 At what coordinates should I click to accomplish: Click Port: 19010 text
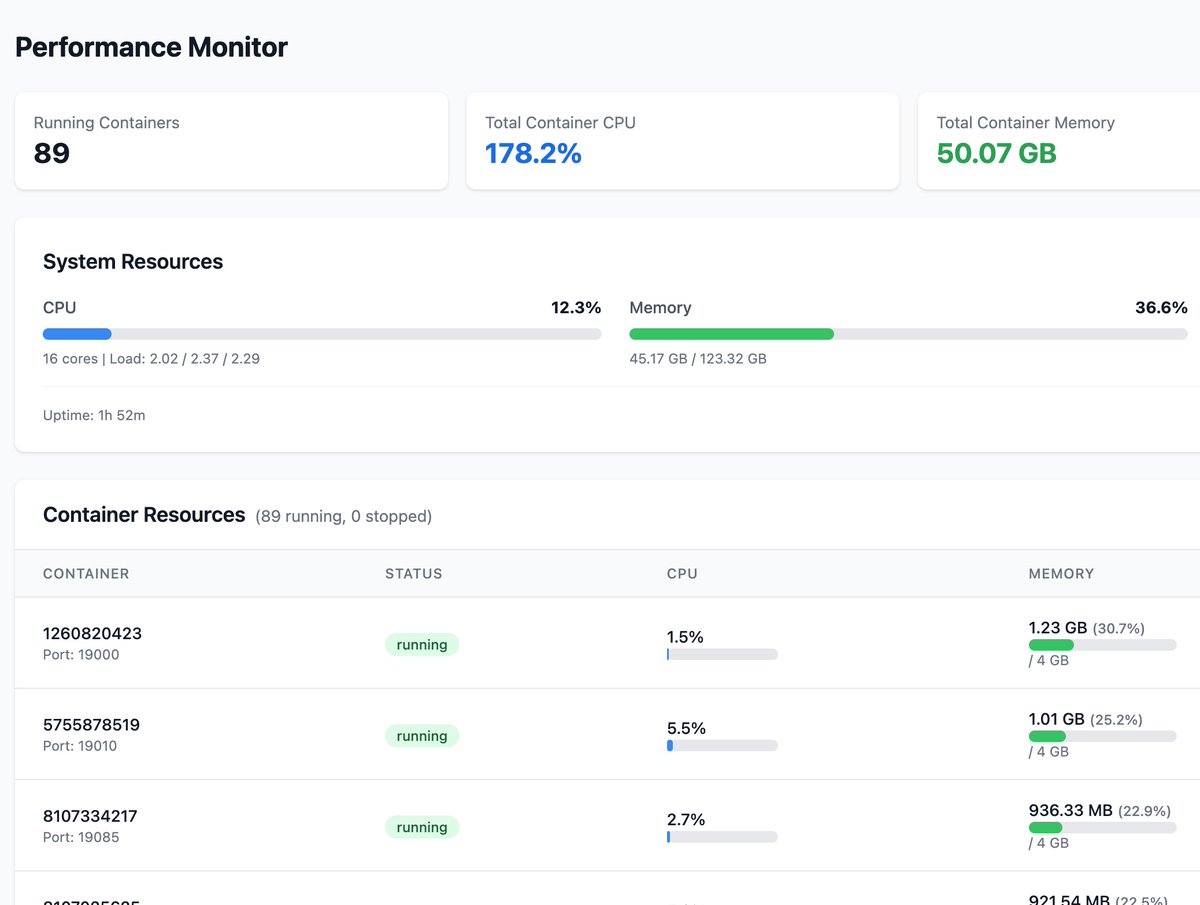click(x=80, y=746)
